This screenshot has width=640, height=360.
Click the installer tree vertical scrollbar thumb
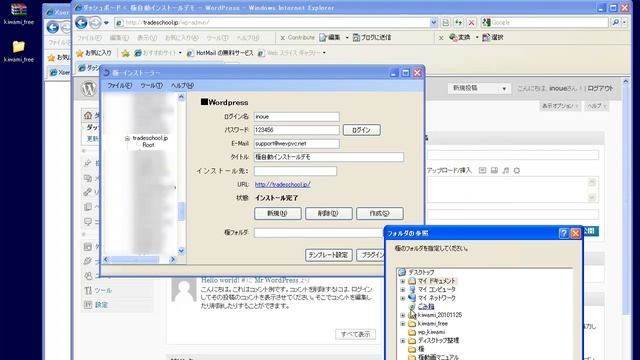(181, 211)
